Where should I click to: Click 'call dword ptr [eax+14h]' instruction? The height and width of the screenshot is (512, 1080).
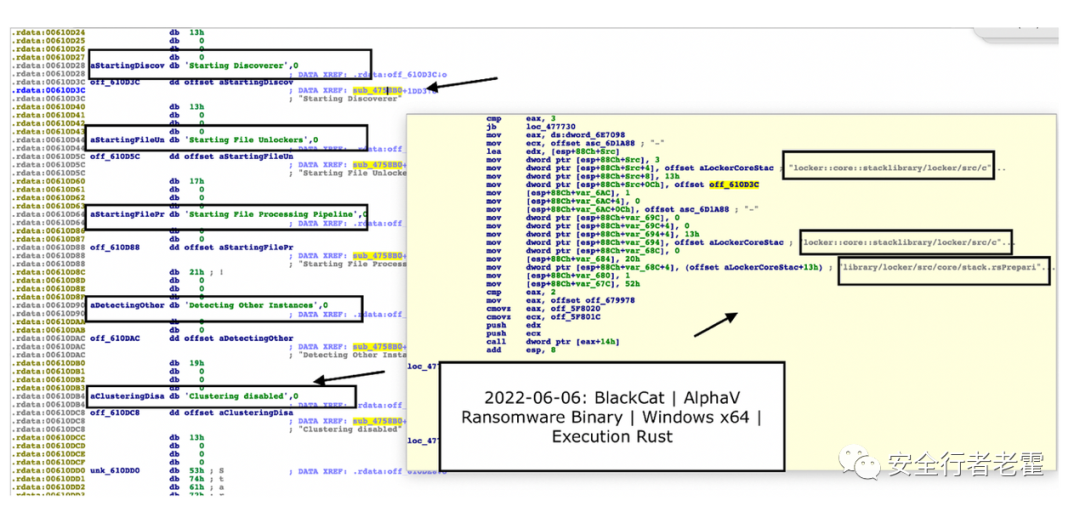(x=553, y=342)
